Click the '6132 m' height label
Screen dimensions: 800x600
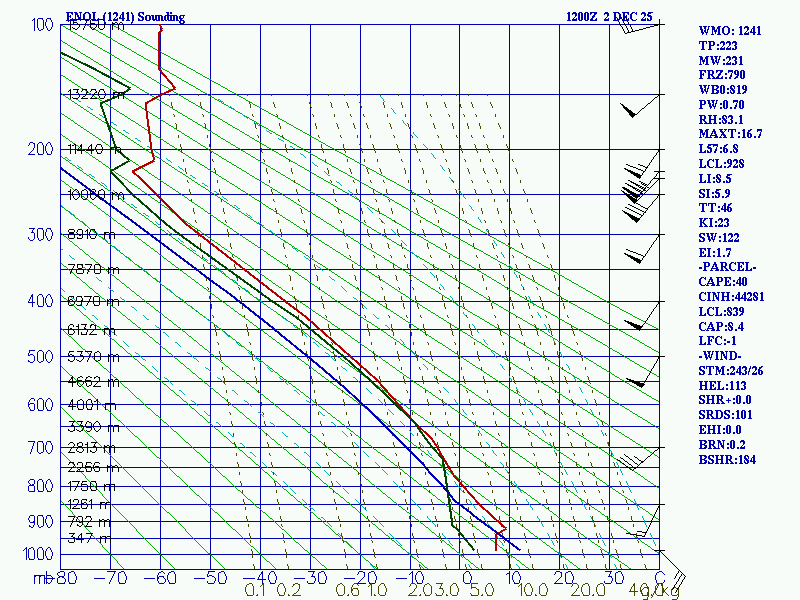pyautogui.click(x=92, y=330)
